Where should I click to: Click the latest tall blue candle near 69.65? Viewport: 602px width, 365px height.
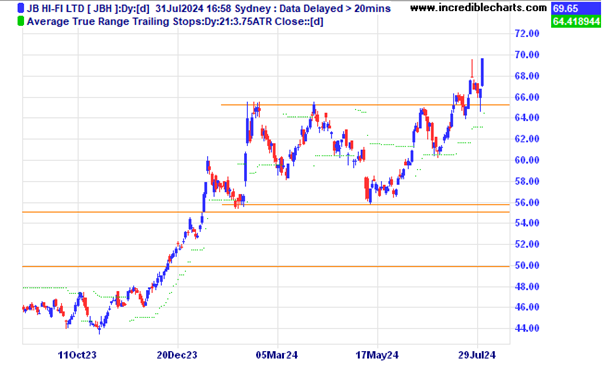point(482,72)
